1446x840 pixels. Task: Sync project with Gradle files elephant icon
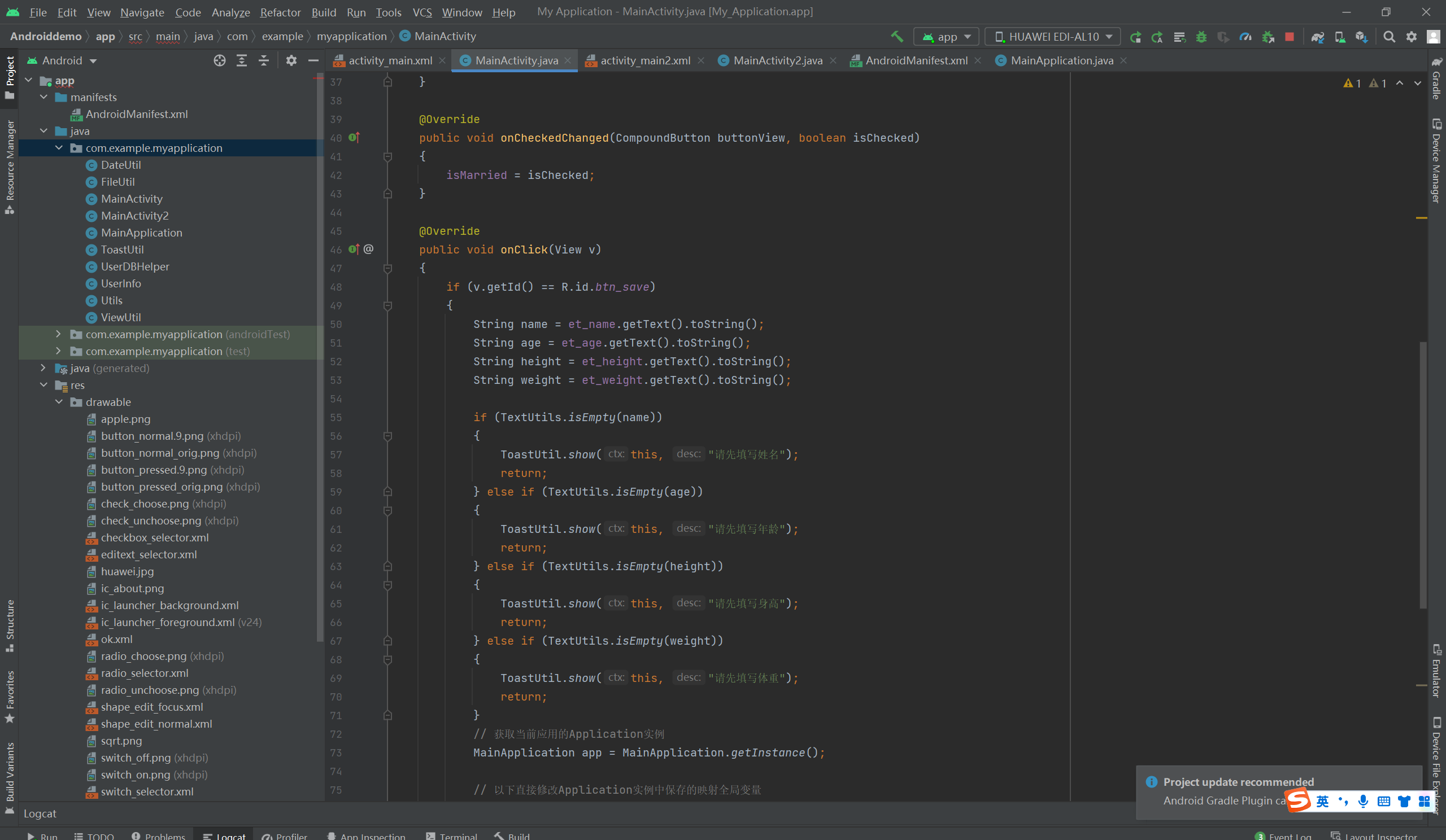tap(1317, 37)
